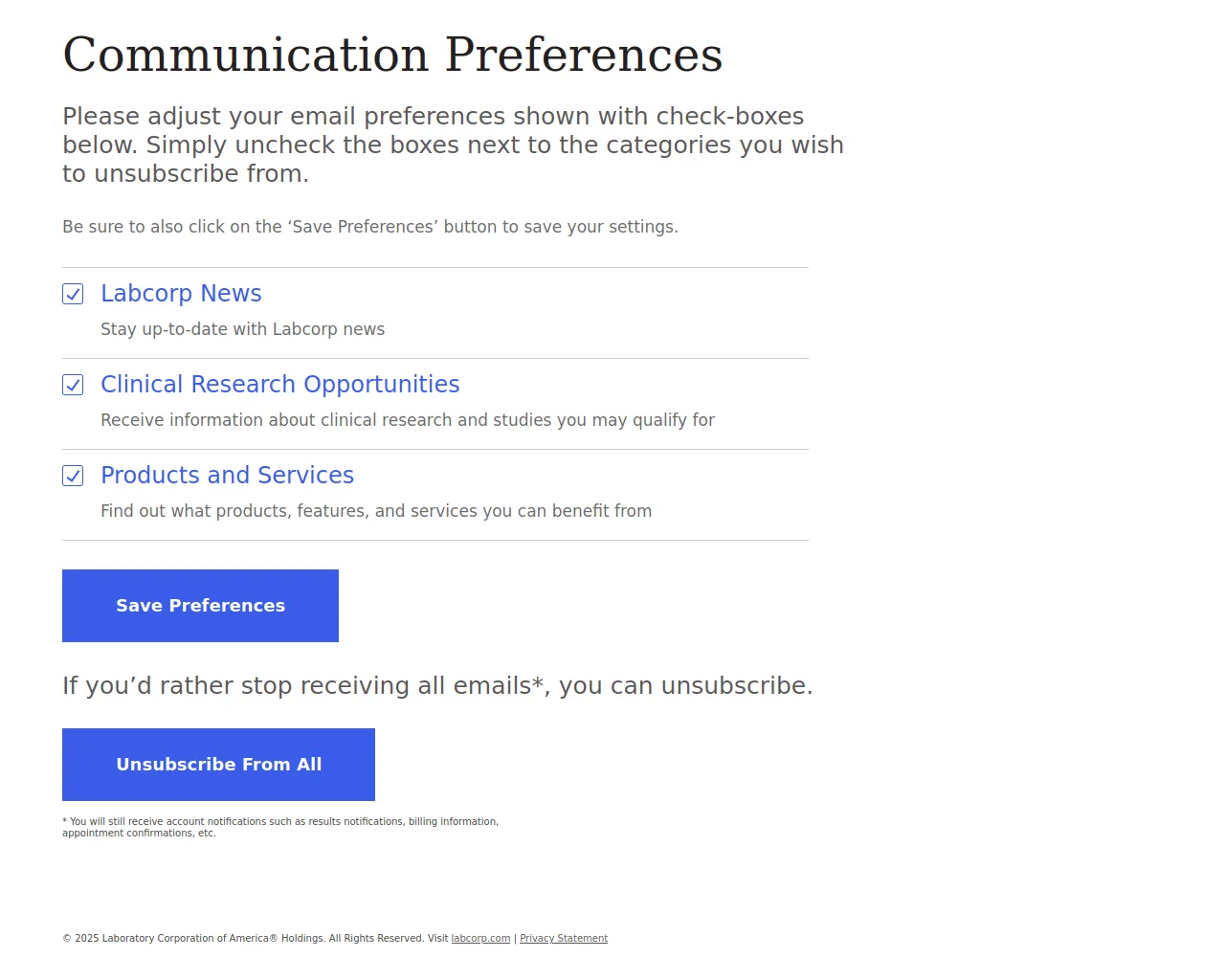Image resolution: width=1225 pixels, height=980 pixels.
Task: Click the Clinical Research Opportunities label text
Action: 279,385
